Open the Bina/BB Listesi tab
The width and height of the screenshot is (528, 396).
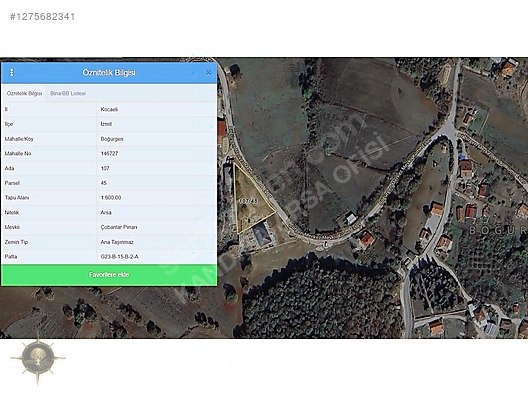(x=68, y=93)
